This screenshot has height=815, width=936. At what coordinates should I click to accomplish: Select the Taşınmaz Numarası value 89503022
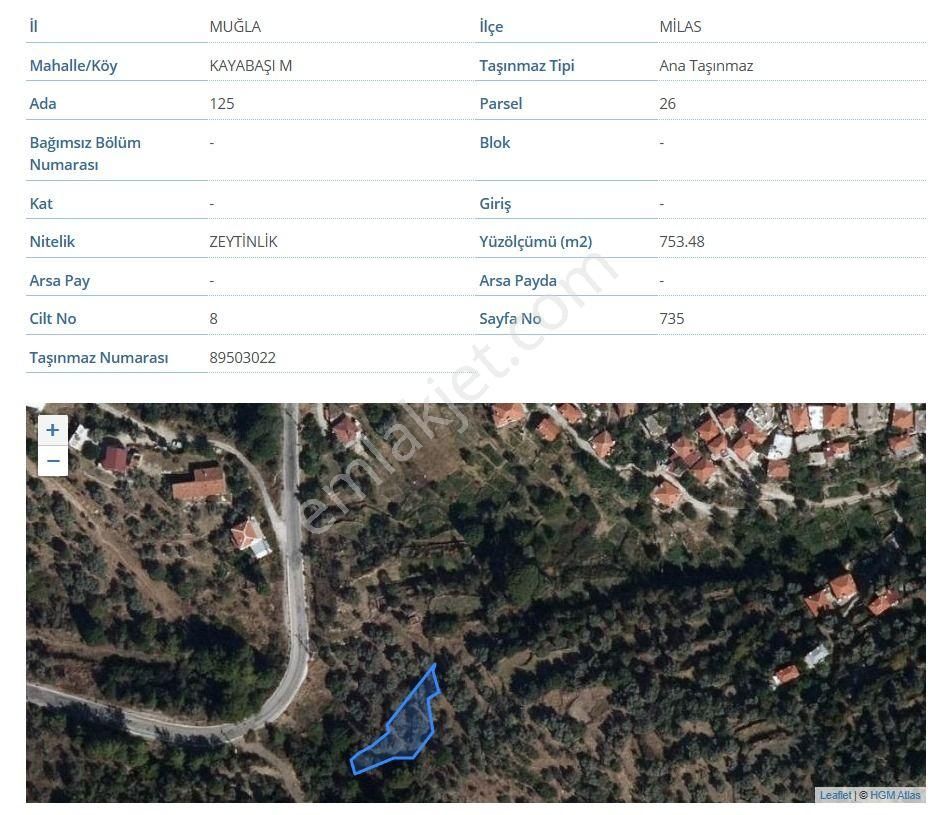242,357
